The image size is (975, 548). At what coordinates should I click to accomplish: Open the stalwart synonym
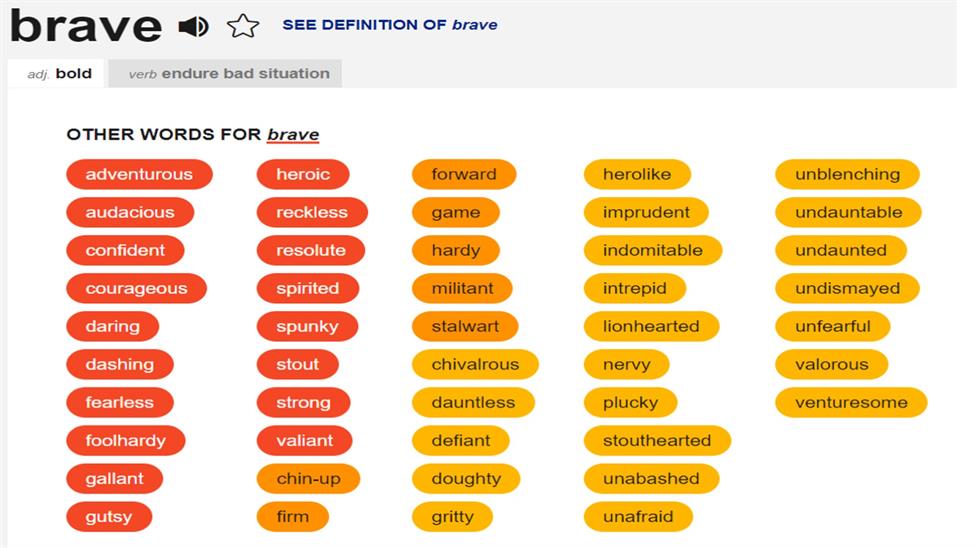pos(465,327)
